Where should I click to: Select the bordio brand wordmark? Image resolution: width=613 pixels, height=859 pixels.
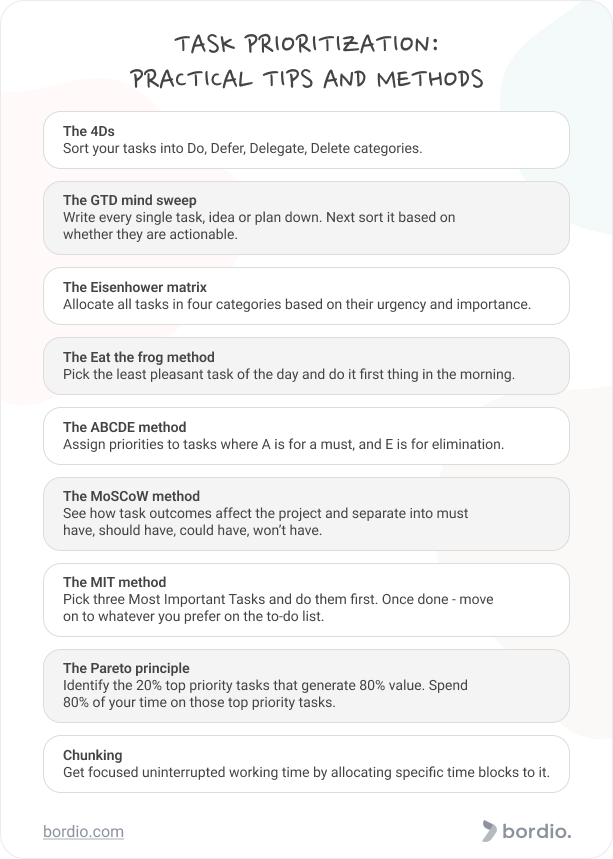(537, 831)
